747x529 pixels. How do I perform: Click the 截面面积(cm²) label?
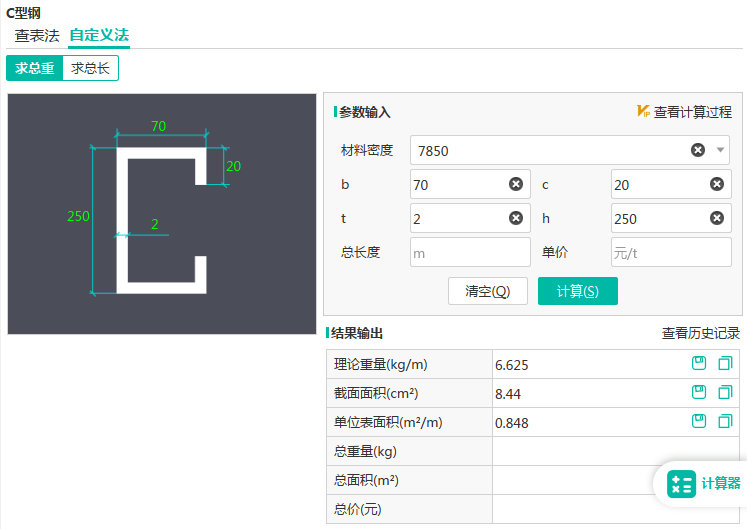pos(376,394)
